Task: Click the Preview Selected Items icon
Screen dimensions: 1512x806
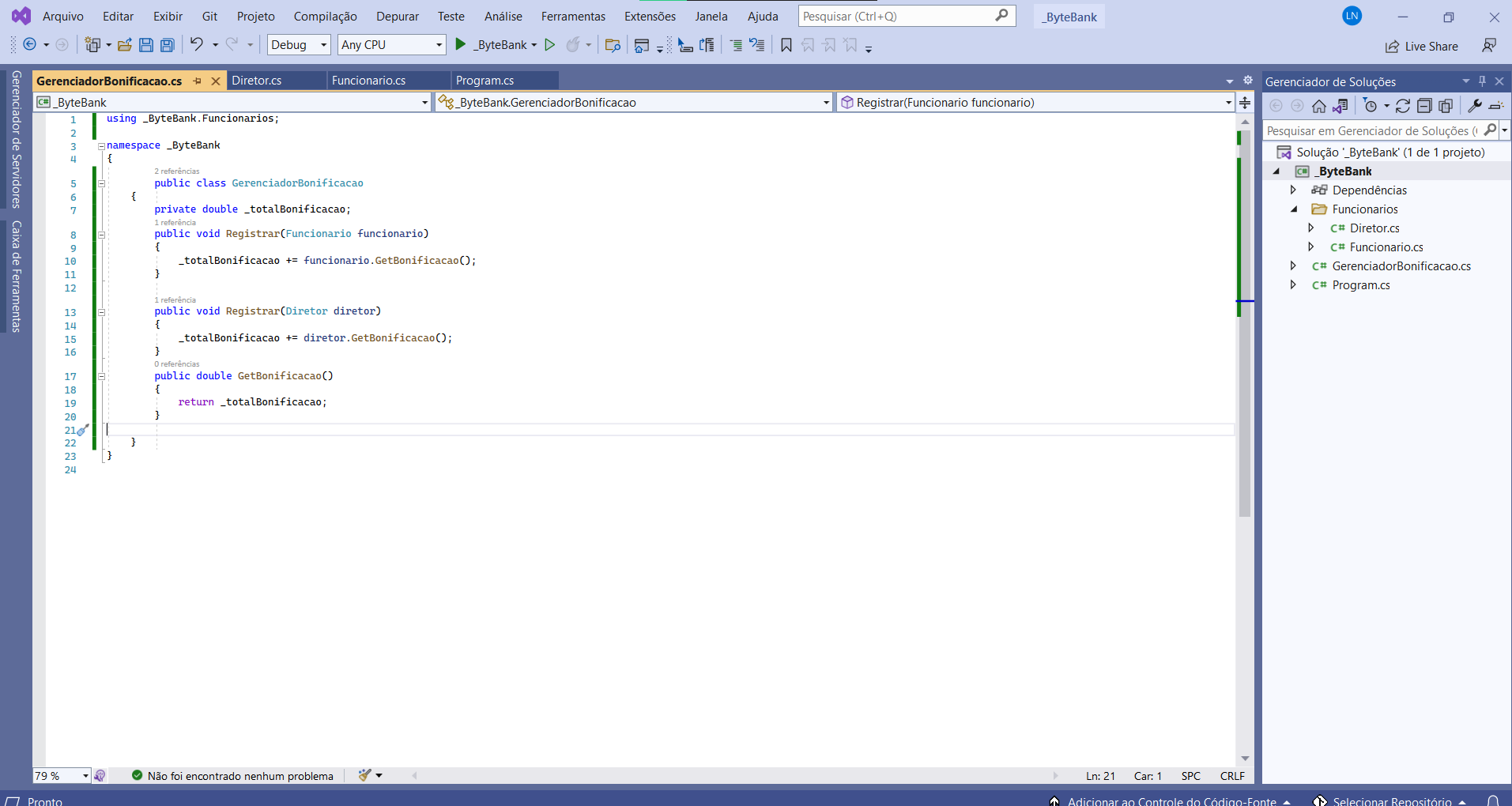Action: (x=1496, y=106)
